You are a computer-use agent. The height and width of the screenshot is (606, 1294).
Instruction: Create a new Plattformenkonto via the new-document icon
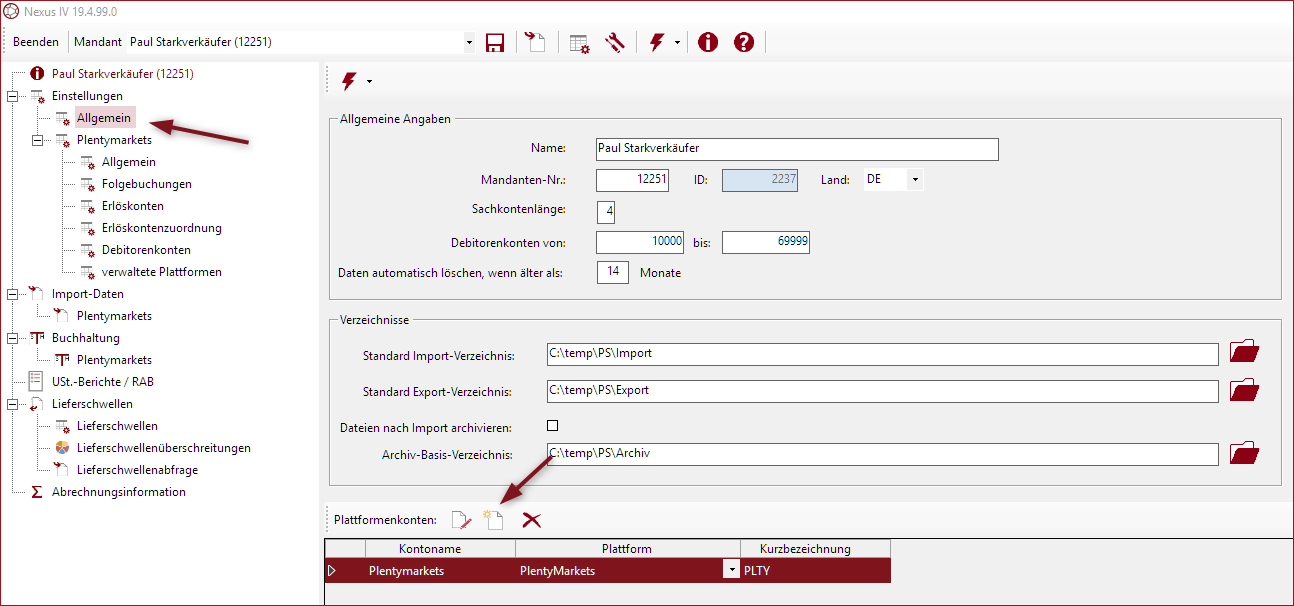coord(494,519)
